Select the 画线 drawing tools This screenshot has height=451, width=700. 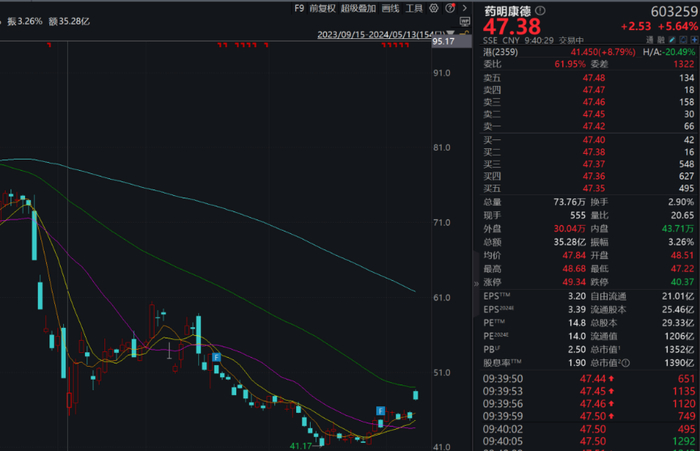click(390, 8)
